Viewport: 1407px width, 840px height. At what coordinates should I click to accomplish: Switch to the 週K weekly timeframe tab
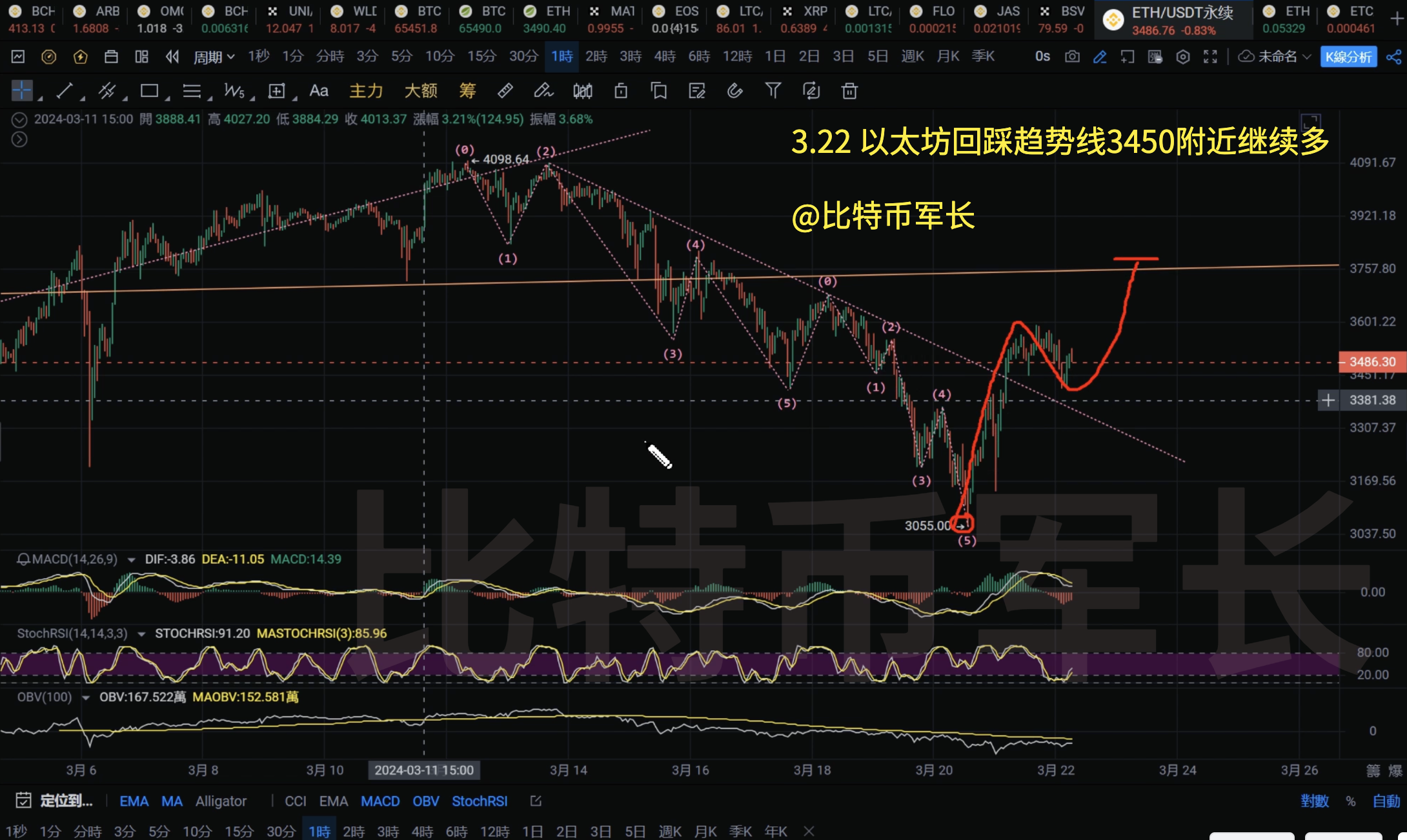(913, 57)
